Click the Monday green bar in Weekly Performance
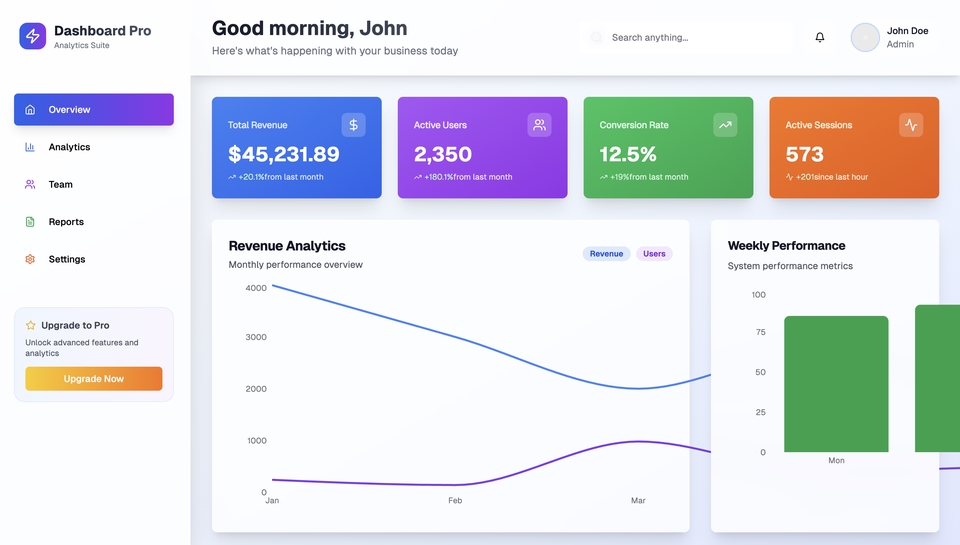Screen dimensions: 960x545 836,384
